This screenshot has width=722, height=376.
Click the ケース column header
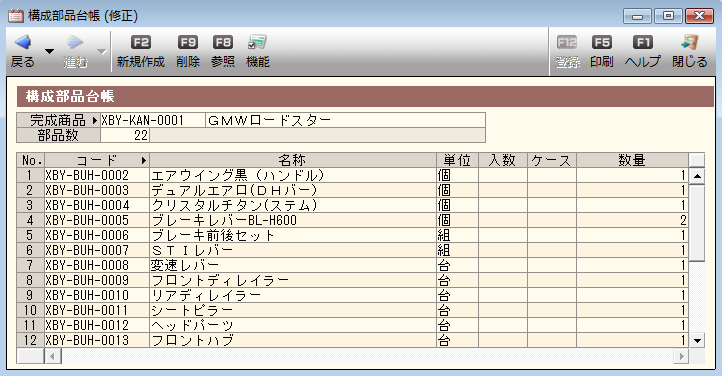(552, 160)
